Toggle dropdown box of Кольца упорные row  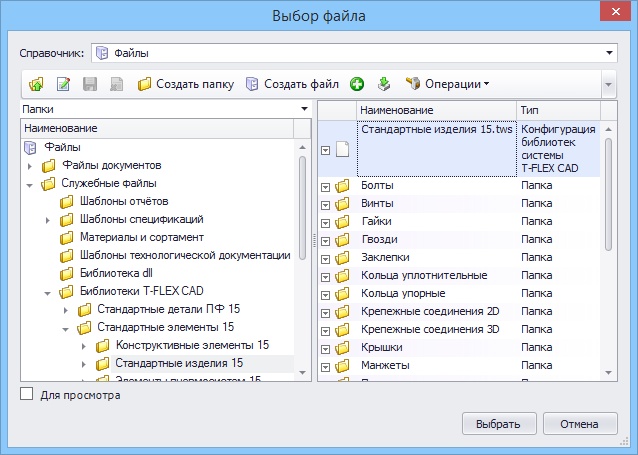pos(325,295)
